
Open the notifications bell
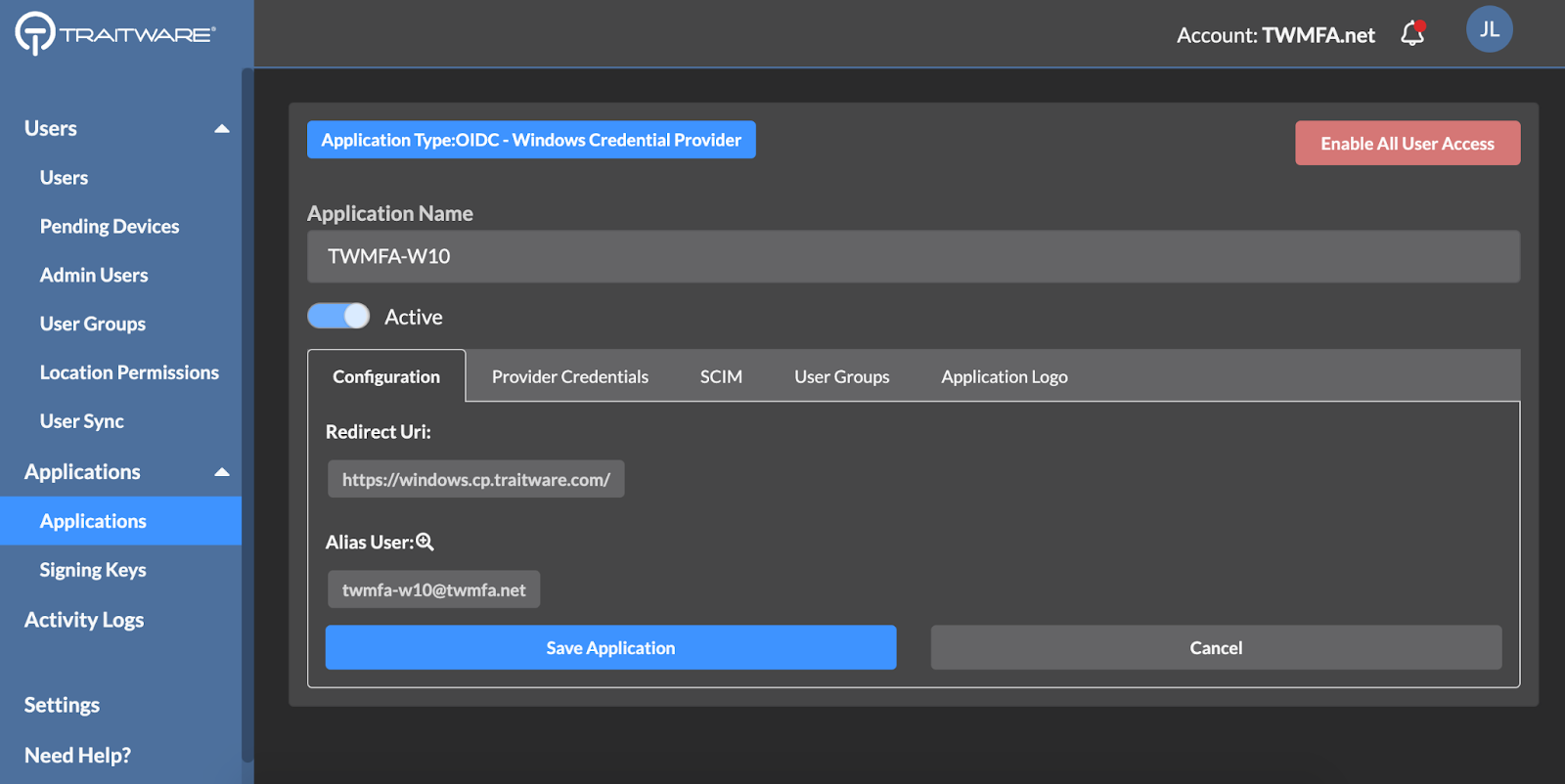(1412, 33)
